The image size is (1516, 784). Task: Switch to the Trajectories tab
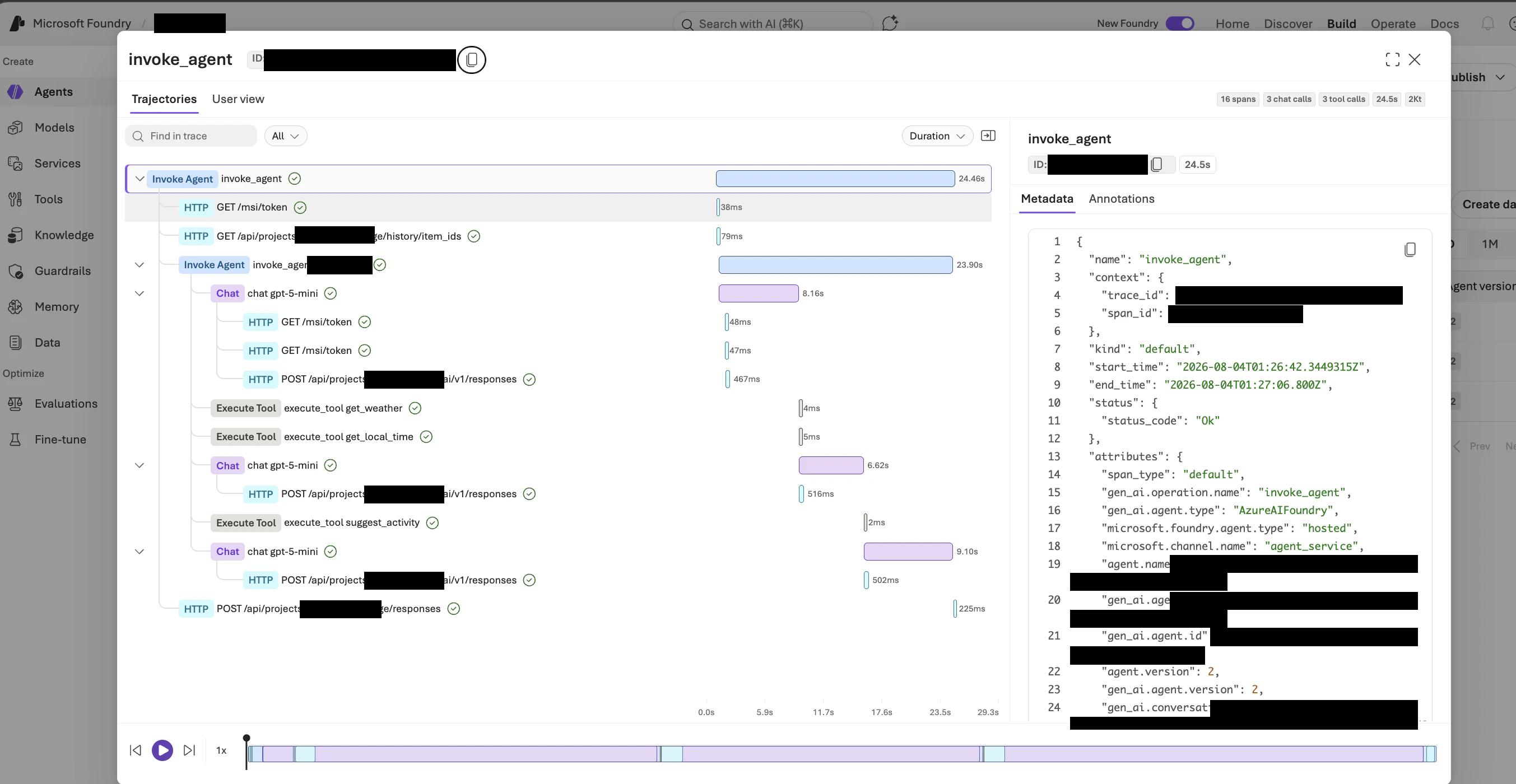[164, 99]
